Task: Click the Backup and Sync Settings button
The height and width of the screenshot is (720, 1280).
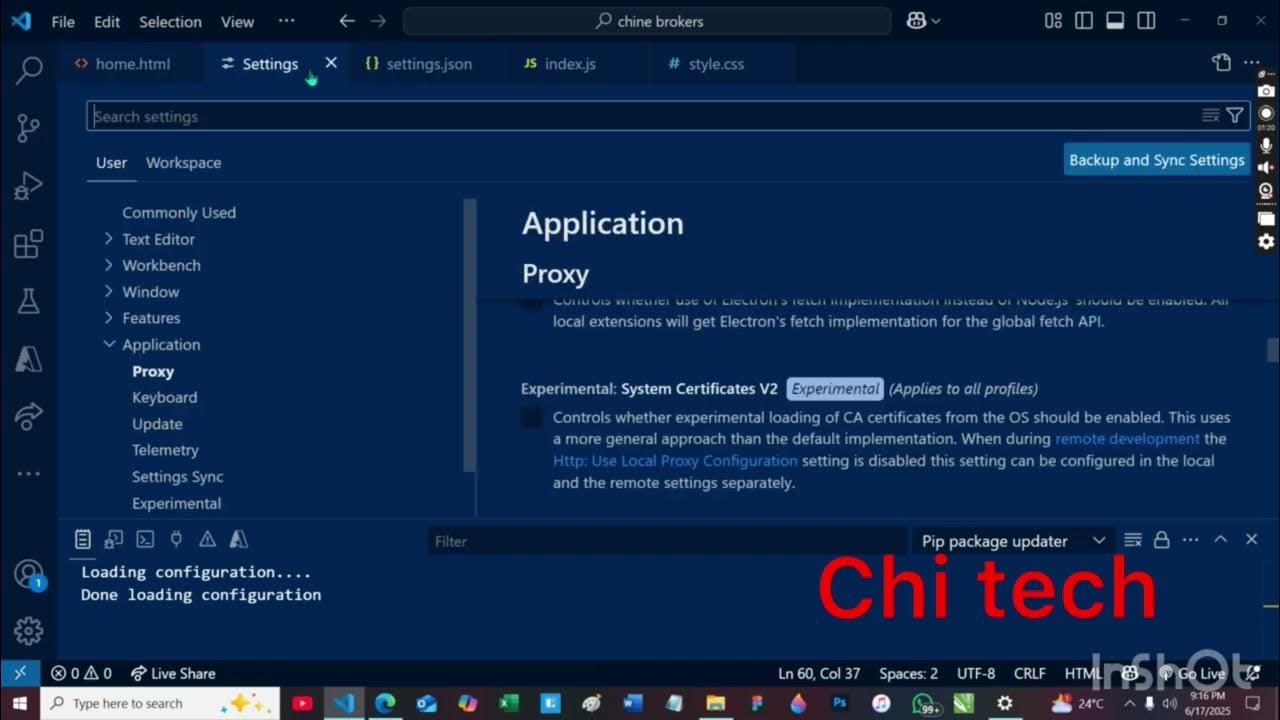Action: click(x=1156, y=158)
